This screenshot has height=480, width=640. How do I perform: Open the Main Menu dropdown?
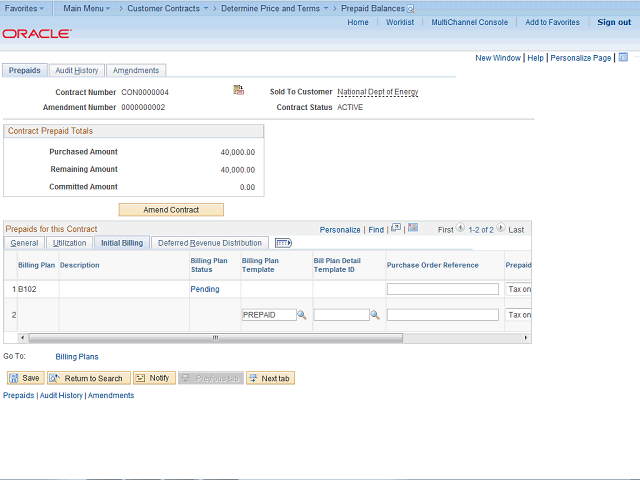click(87, 8)
